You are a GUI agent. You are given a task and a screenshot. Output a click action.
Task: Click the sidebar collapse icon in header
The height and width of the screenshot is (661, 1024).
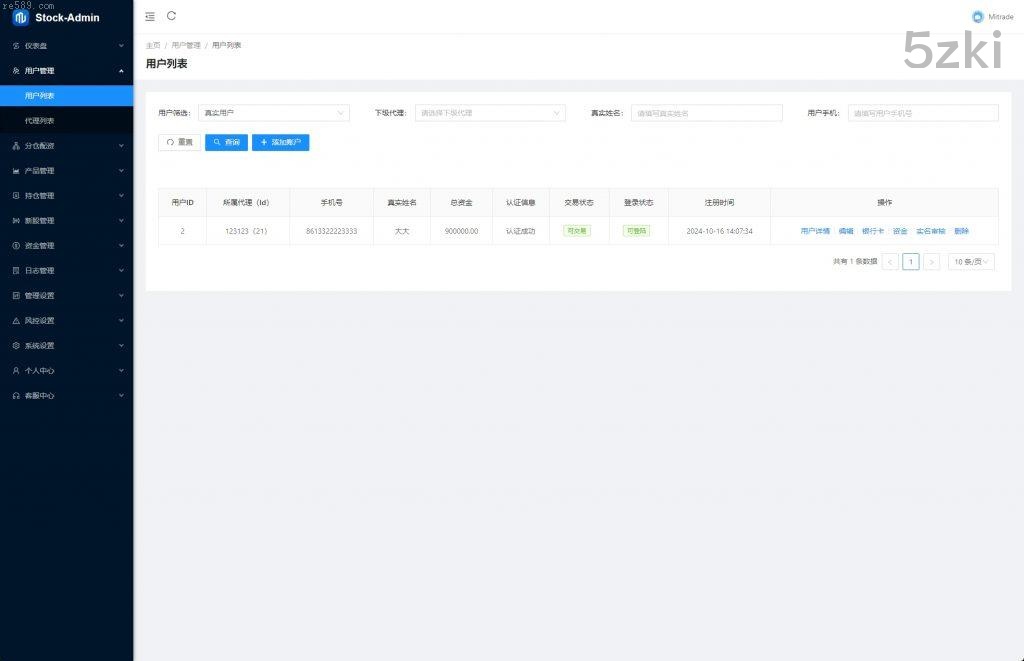pyautogui.click(x=150, y=16)
